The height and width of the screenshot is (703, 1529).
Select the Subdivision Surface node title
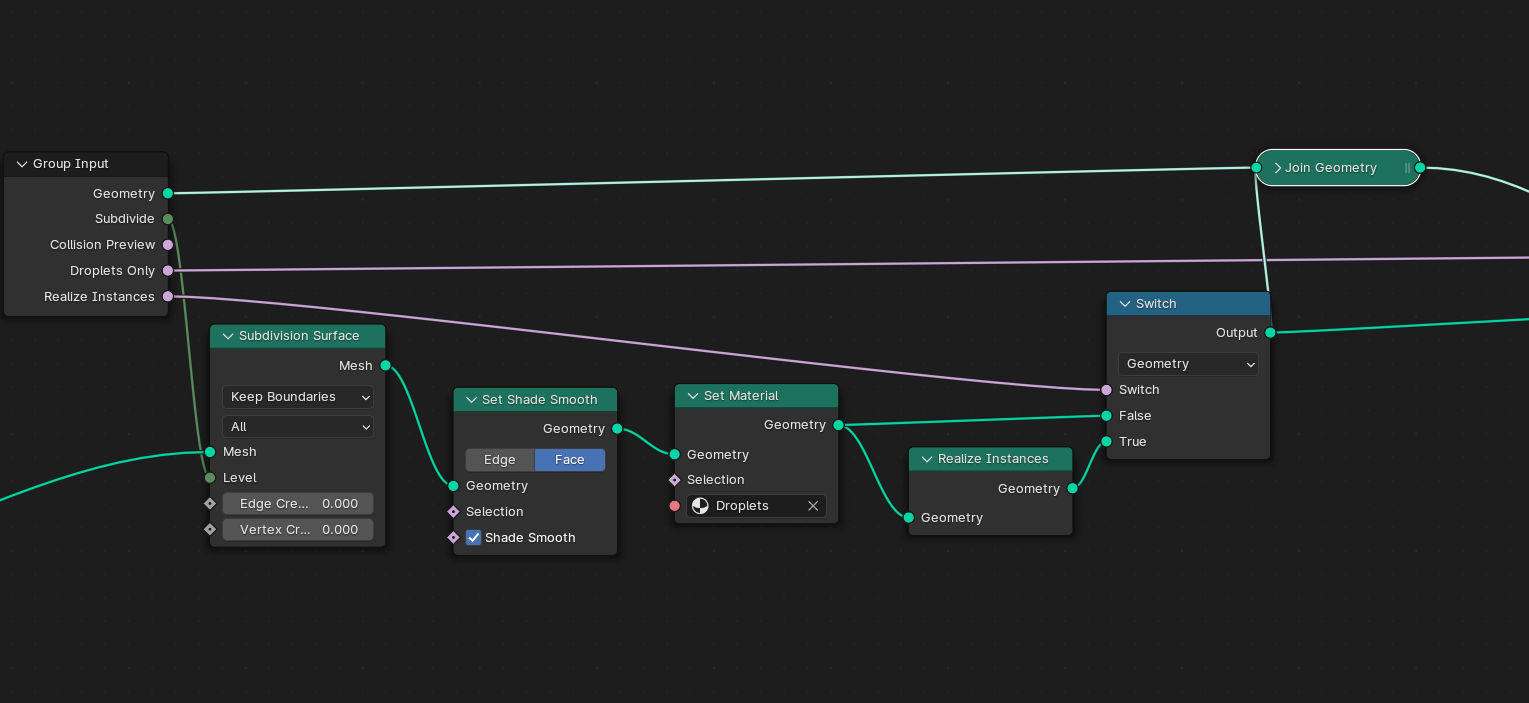tap(299, 336)
